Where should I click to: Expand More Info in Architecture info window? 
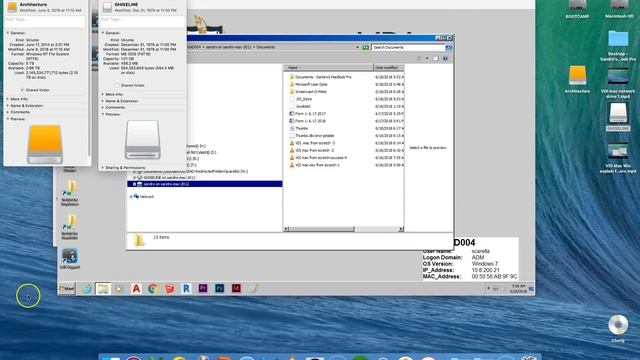(8, 99)
